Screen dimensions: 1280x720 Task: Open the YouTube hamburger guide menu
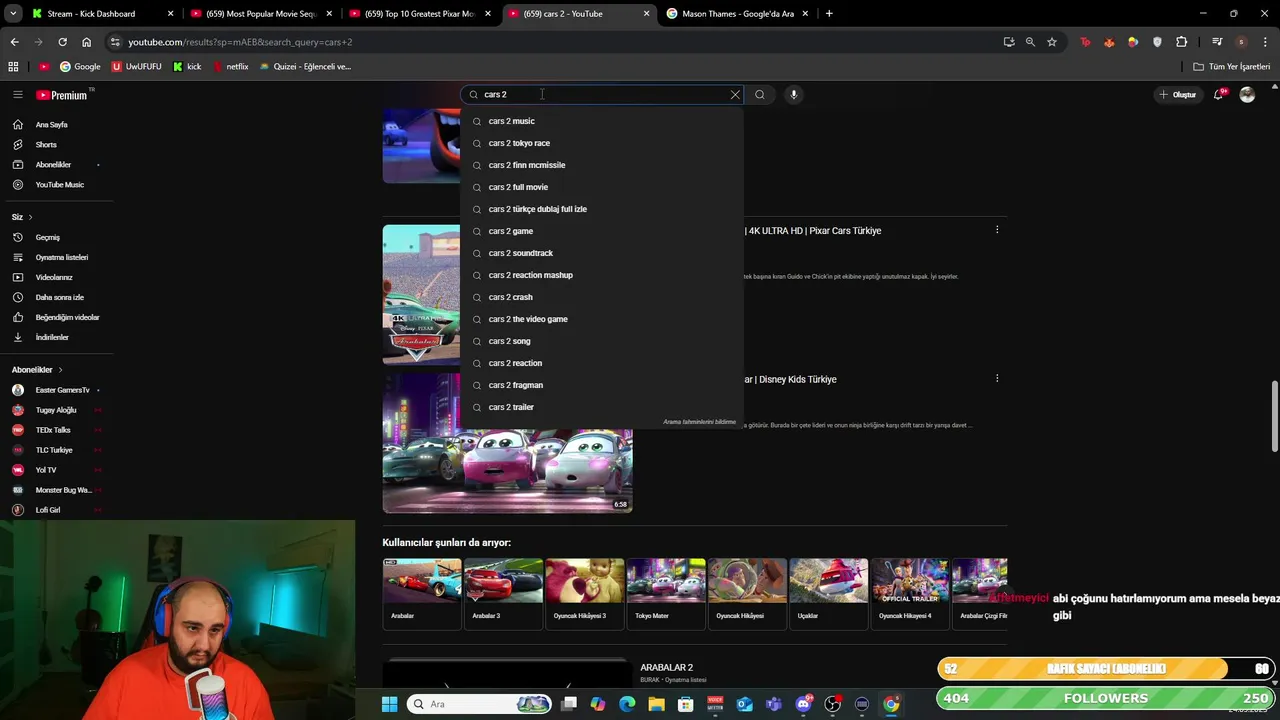[17, 94]
